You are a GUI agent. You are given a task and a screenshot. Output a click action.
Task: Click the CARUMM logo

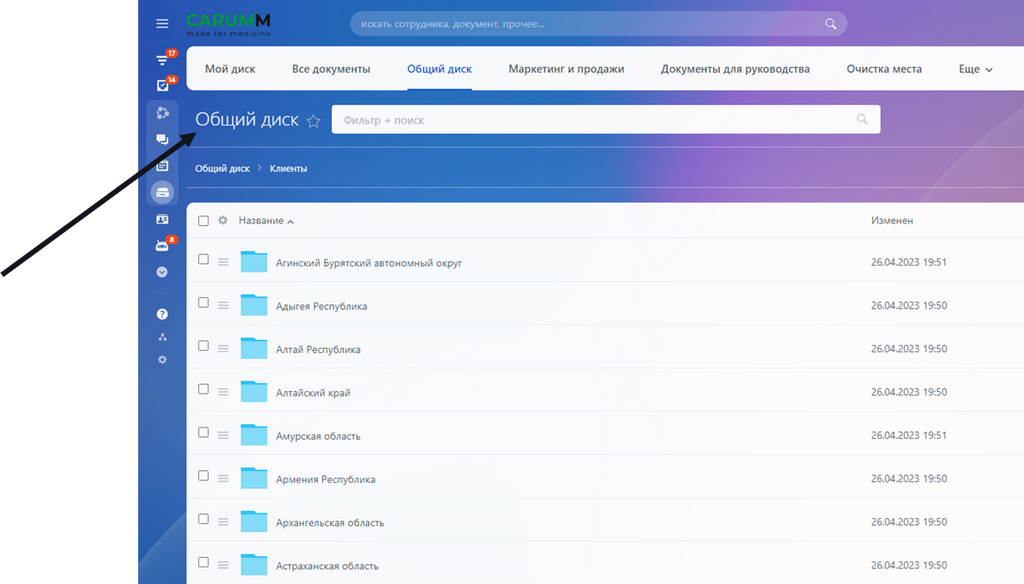[x=229, y=25]
